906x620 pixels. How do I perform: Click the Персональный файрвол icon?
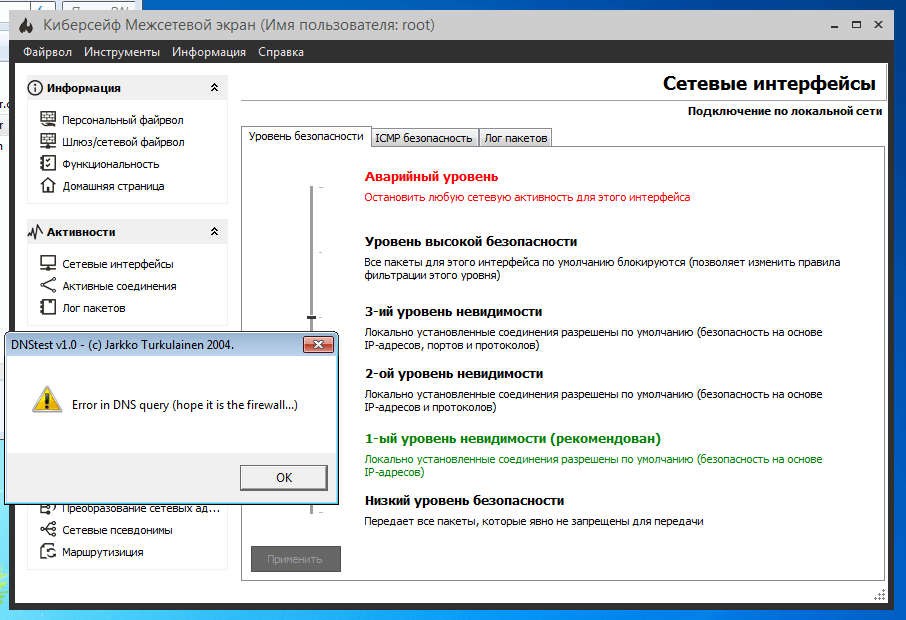[47, 120]
